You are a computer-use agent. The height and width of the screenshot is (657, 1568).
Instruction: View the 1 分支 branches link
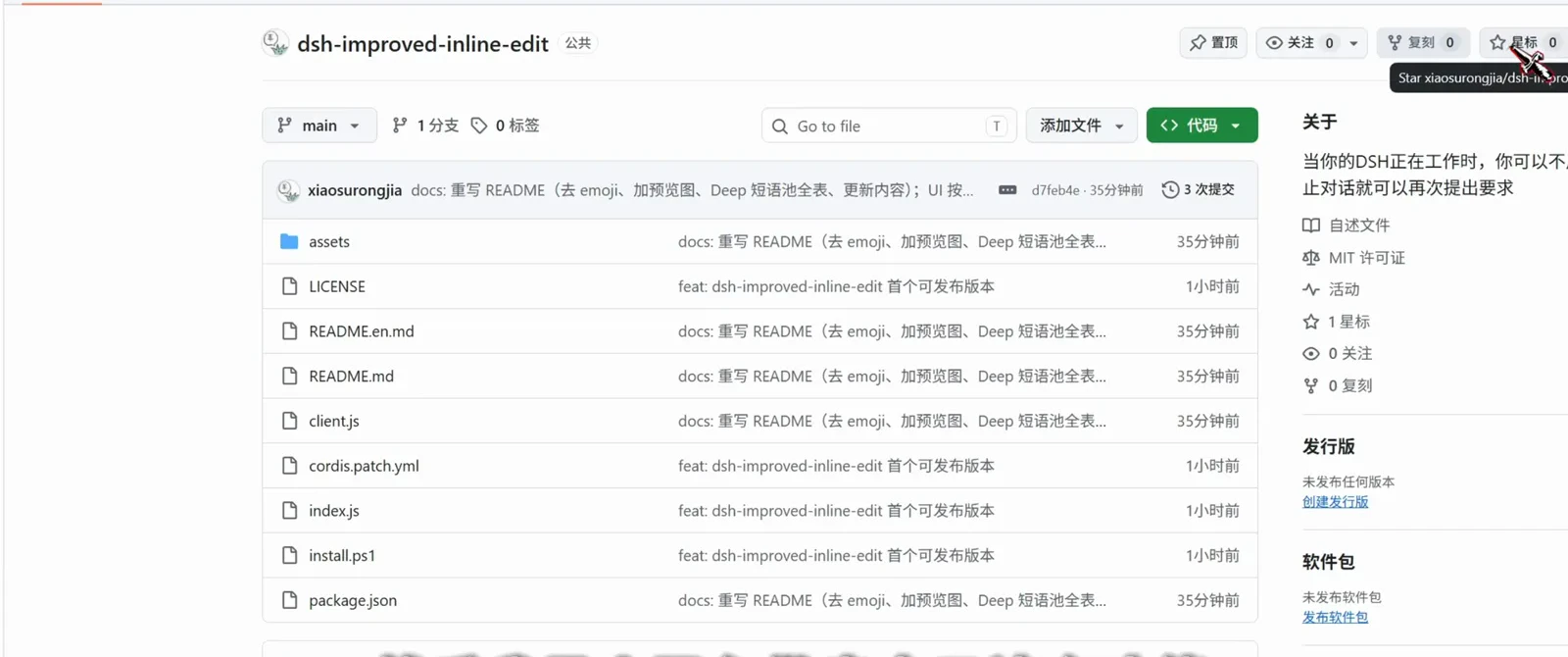click(425, 126)
